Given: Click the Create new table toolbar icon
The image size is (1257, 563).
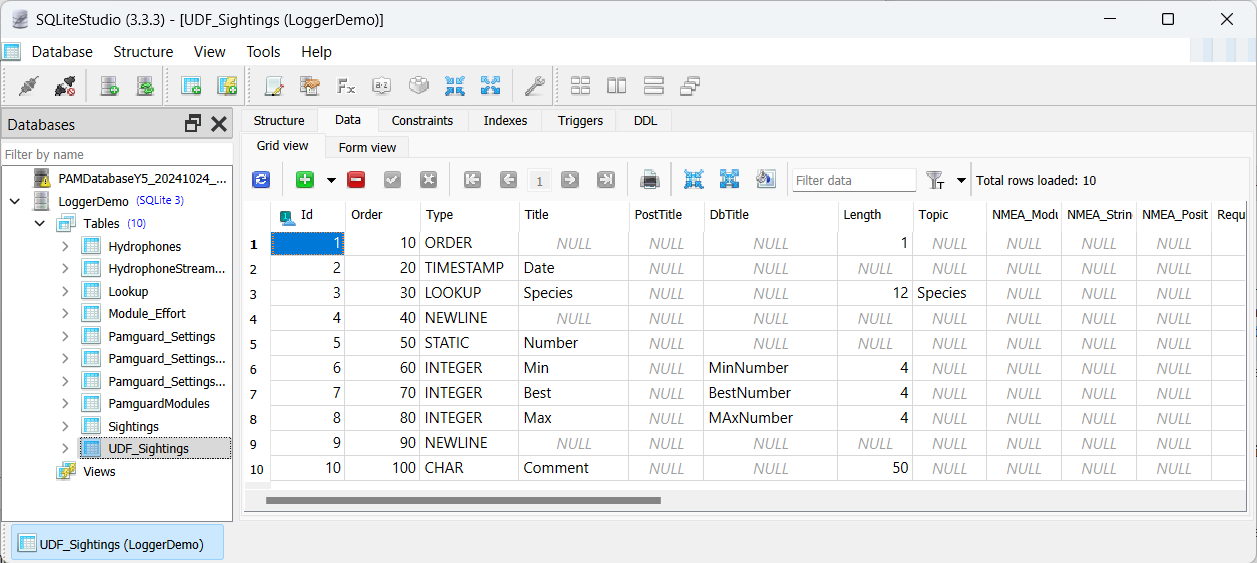Looking at the screenshot, I should [190, 86].
